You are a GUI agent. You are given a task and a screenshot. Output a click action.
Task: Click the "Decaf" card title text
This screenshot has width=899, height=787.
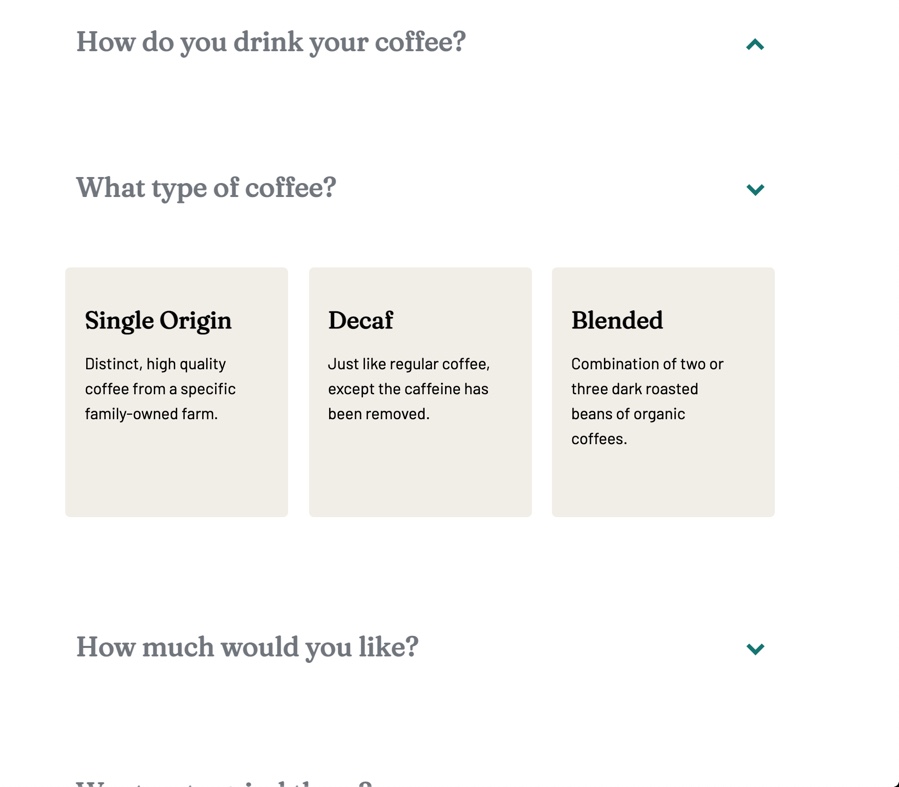pos(360,320)
